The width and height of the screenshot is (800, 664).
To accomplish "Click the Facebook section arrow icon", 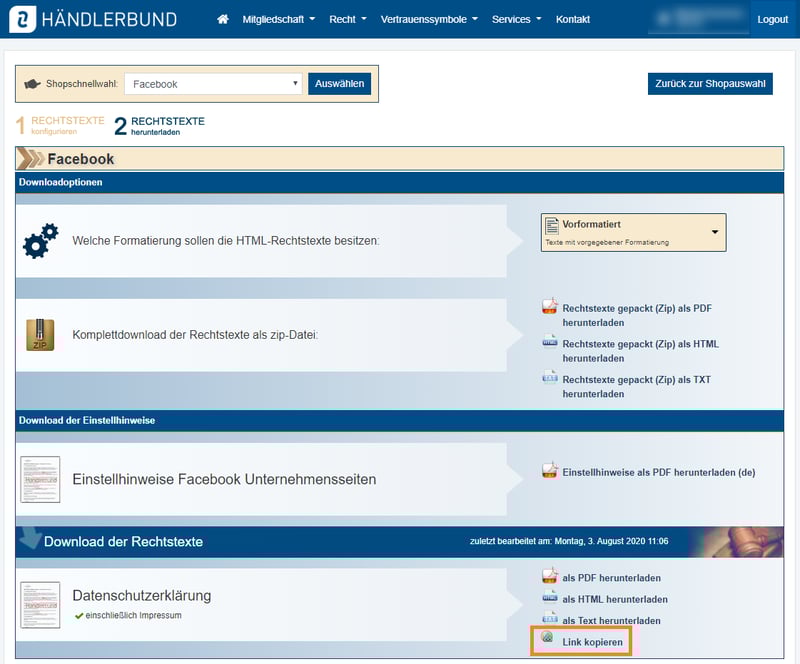I will point(31,159).
